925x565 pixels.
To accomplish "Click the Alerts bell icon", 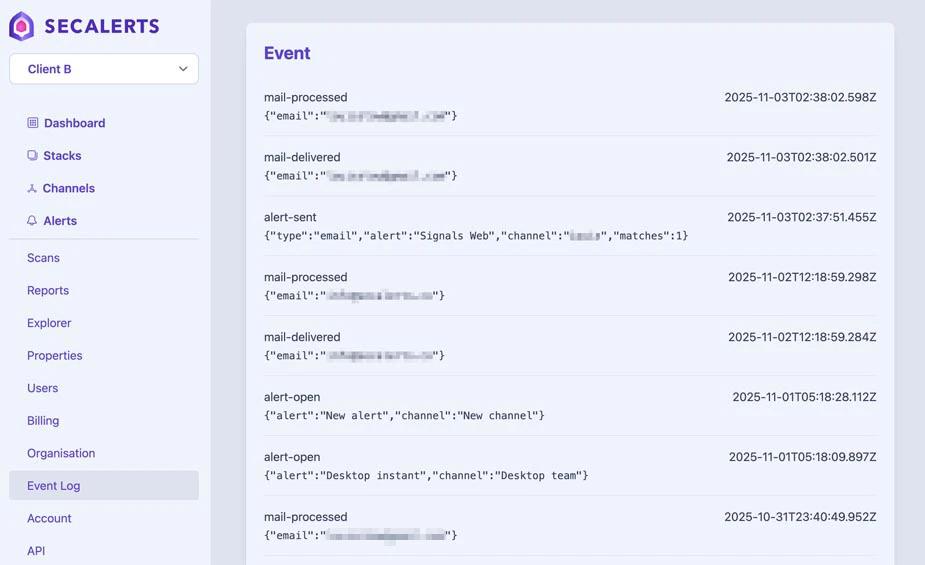I will [33, 221].
